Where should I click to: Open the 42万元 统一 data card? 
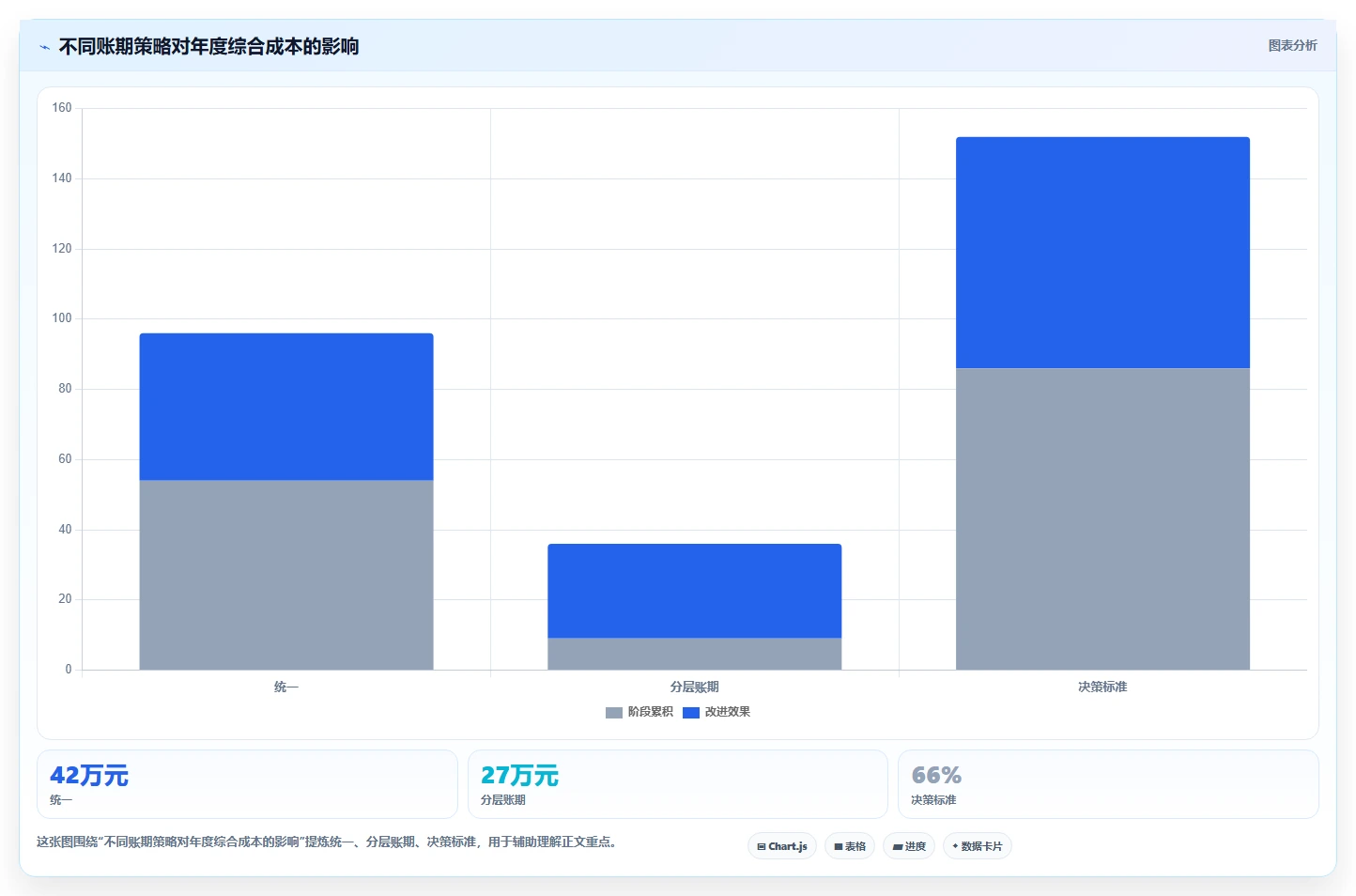(247, 784)
